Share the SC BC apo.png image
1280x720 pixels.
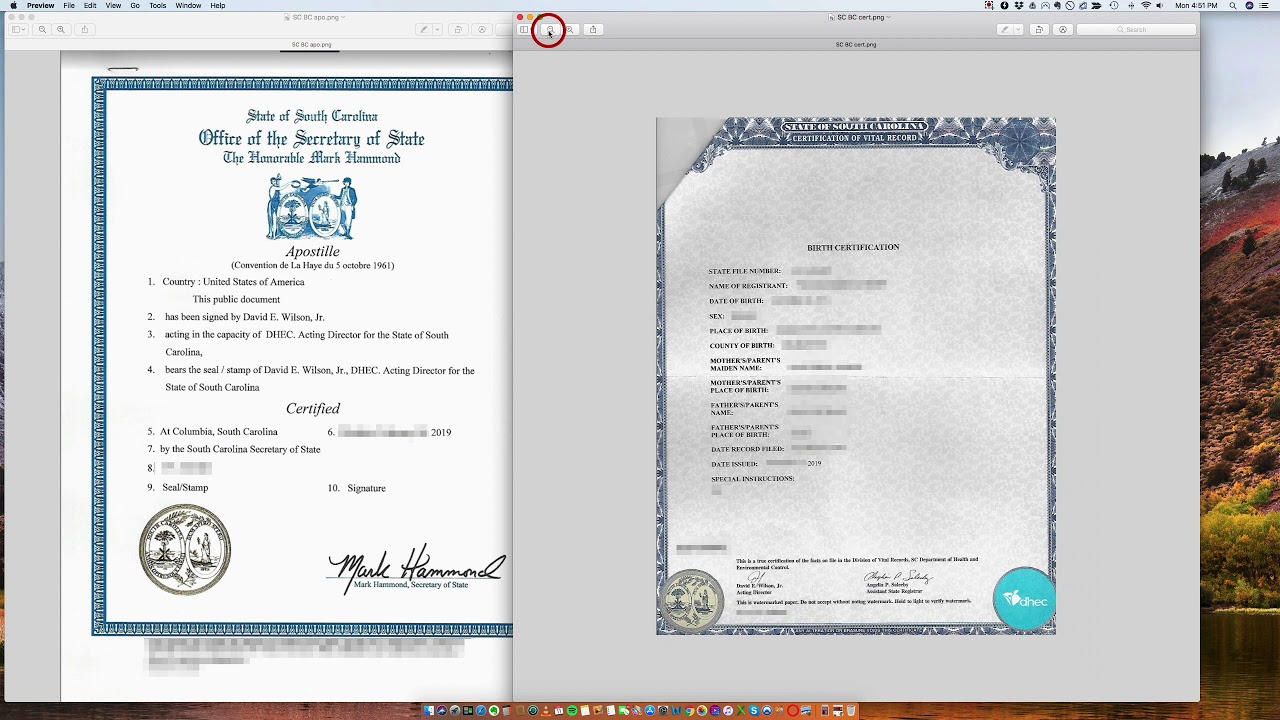tap(84, 30)
